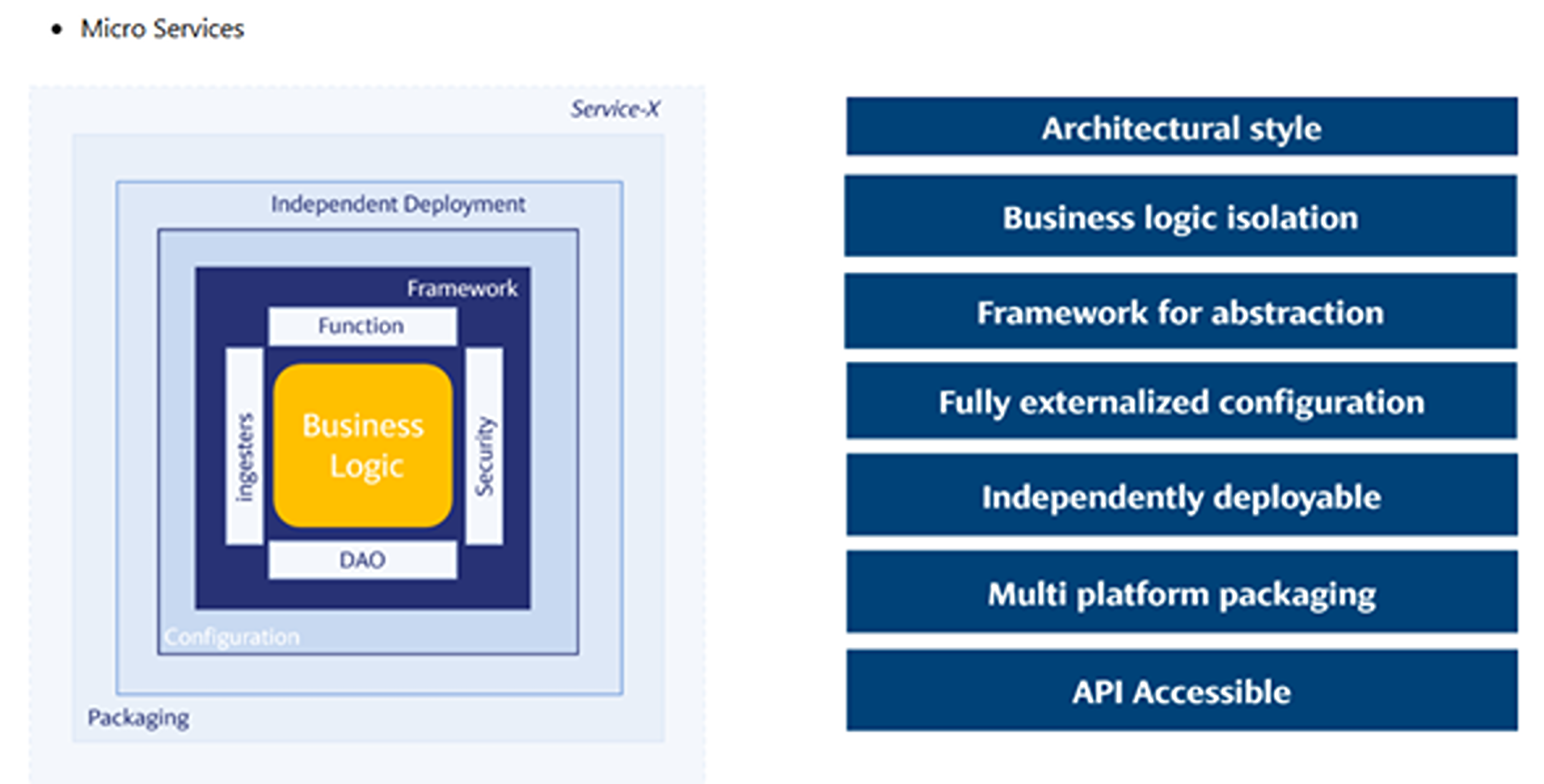
Task: Click the Architectural style bar
Action: tap(1181, 127)
